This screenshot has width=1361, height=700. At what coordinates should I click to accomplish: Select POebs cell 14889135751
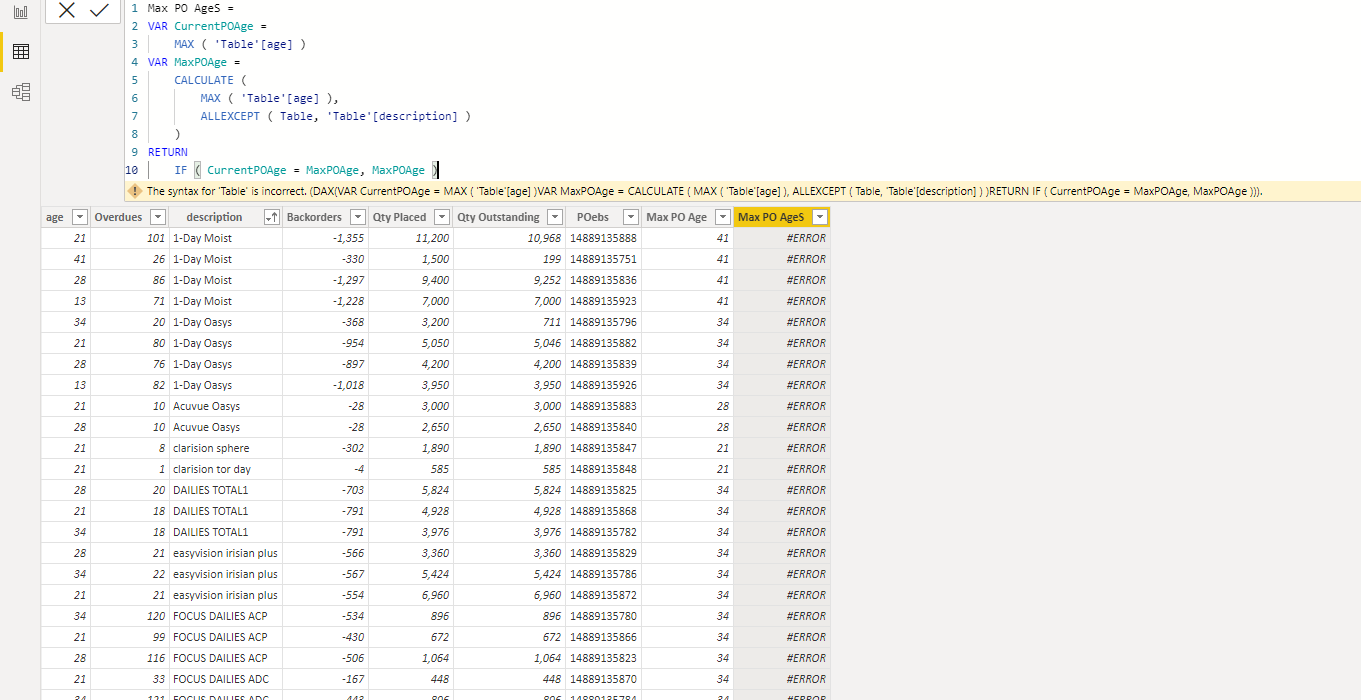(x=603, y=259)
